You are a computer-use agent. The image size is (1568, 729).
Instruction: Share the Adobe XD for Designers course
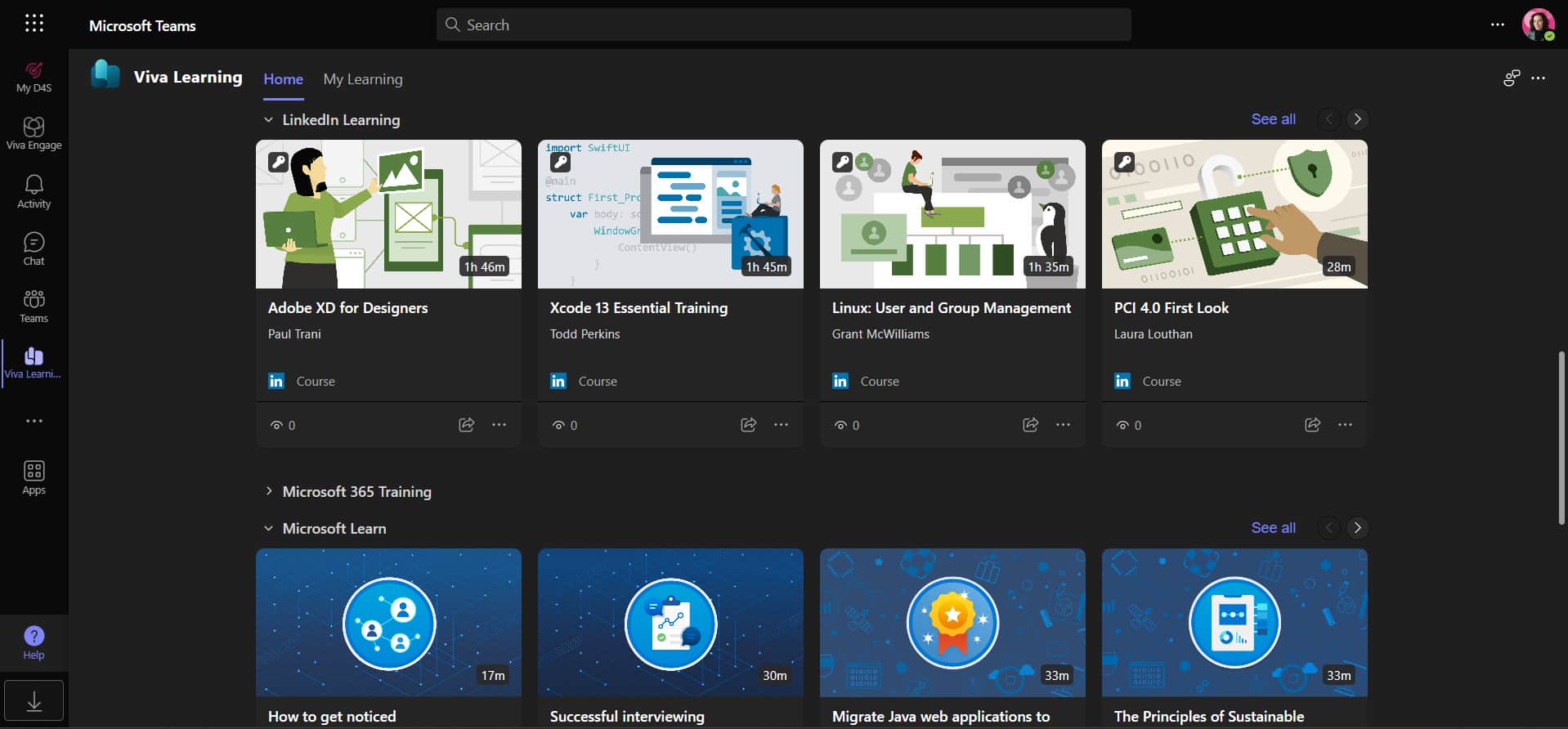click(x=466, y=425)
